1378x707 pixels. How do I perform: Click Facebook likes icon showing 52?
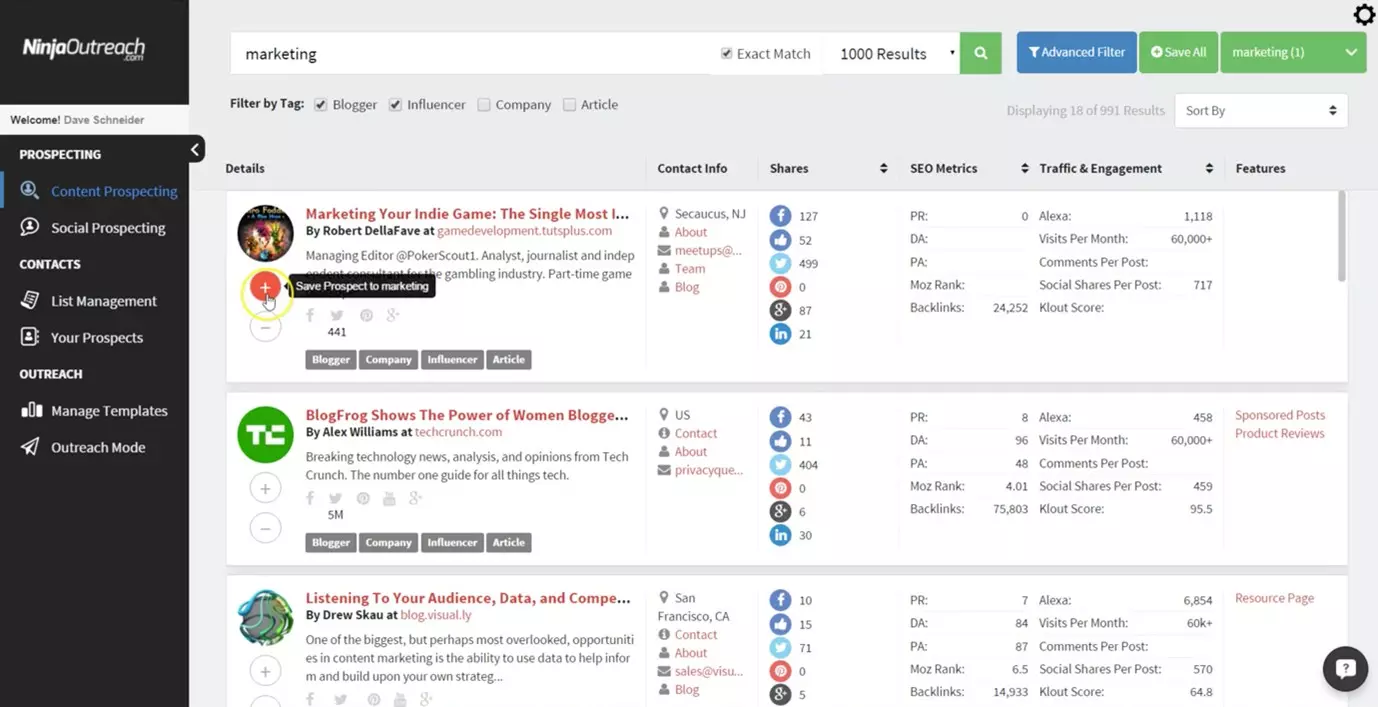pos(780,240)
